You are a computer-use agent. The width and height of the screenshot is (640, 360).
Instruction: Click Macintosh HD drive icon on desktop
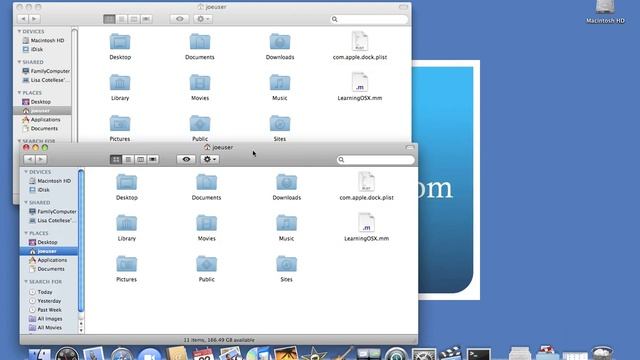pyautogui.click(x=605, y=7)
